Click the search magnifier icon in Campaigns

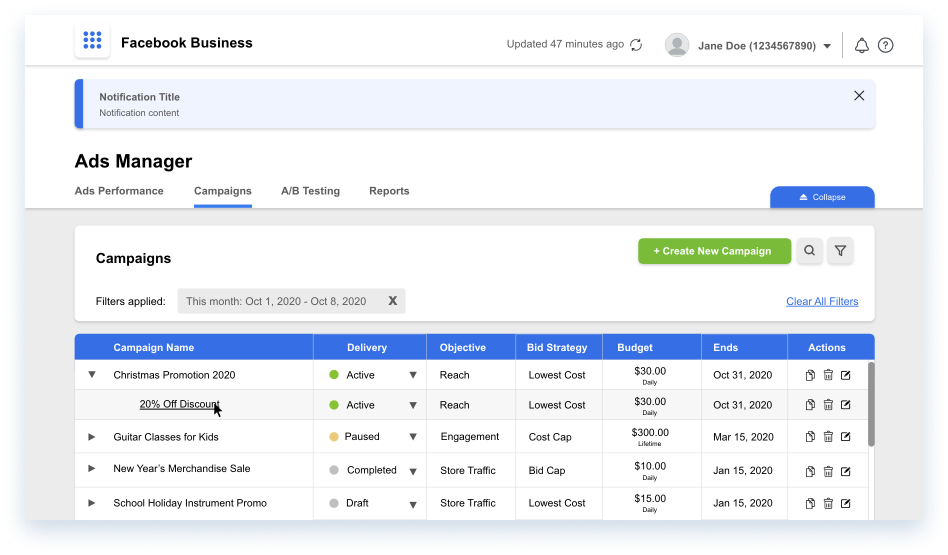pos(809,251)
